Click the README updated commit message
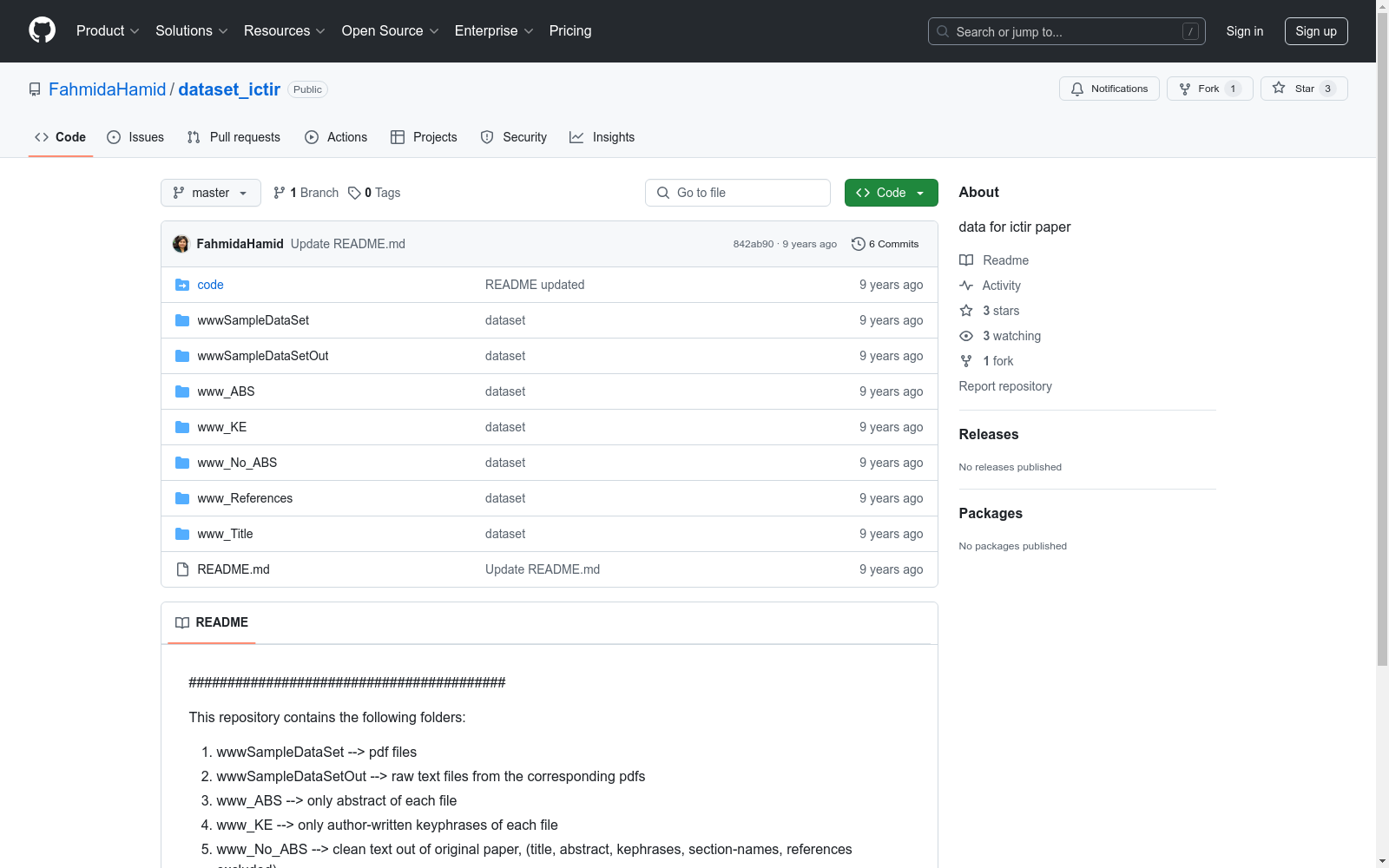This screenshot has width=1389, height=868. pyautogui.click(x=535, y=285)
